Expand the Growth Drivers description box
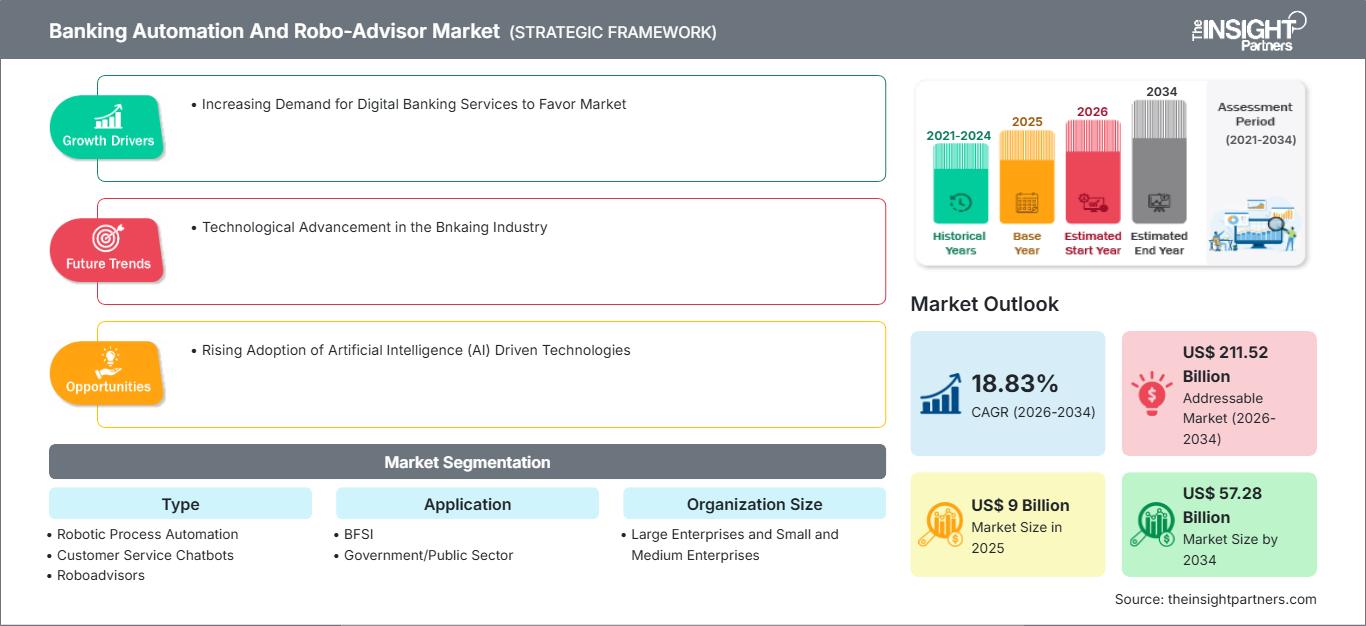Screen dimensions: 1366x626 point(491,128)
